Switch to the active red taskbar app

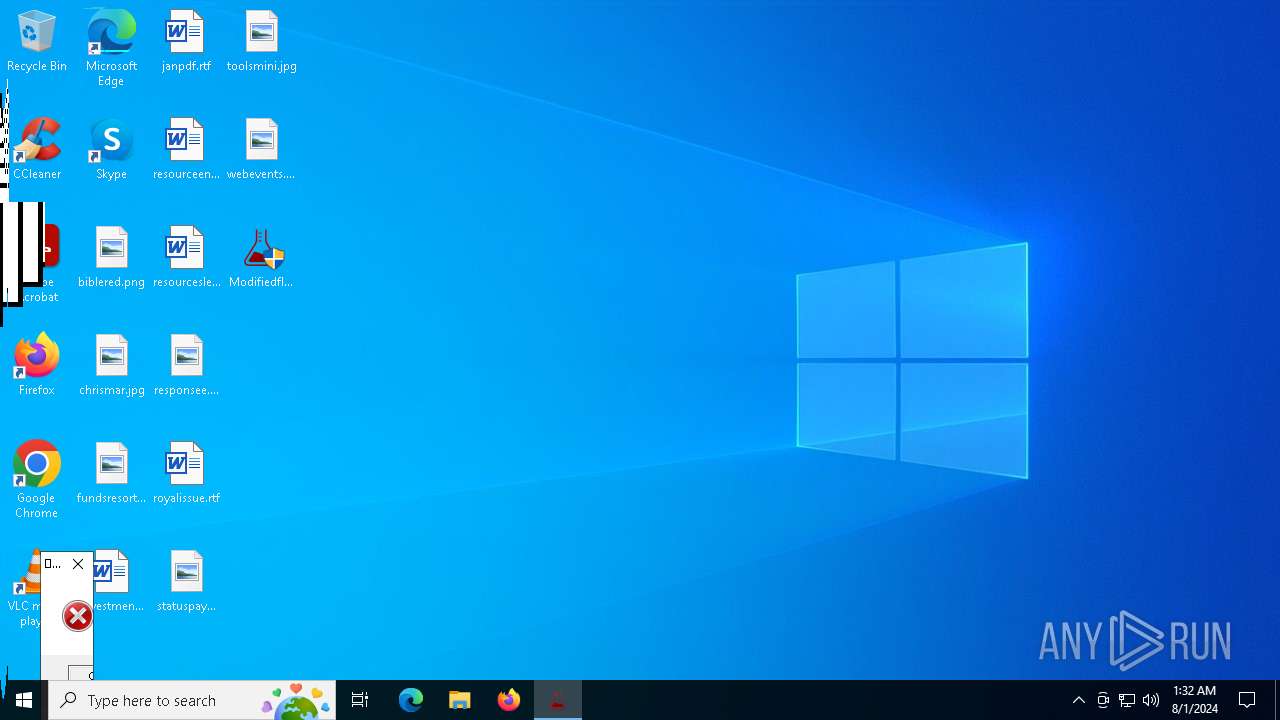(558, 700)
